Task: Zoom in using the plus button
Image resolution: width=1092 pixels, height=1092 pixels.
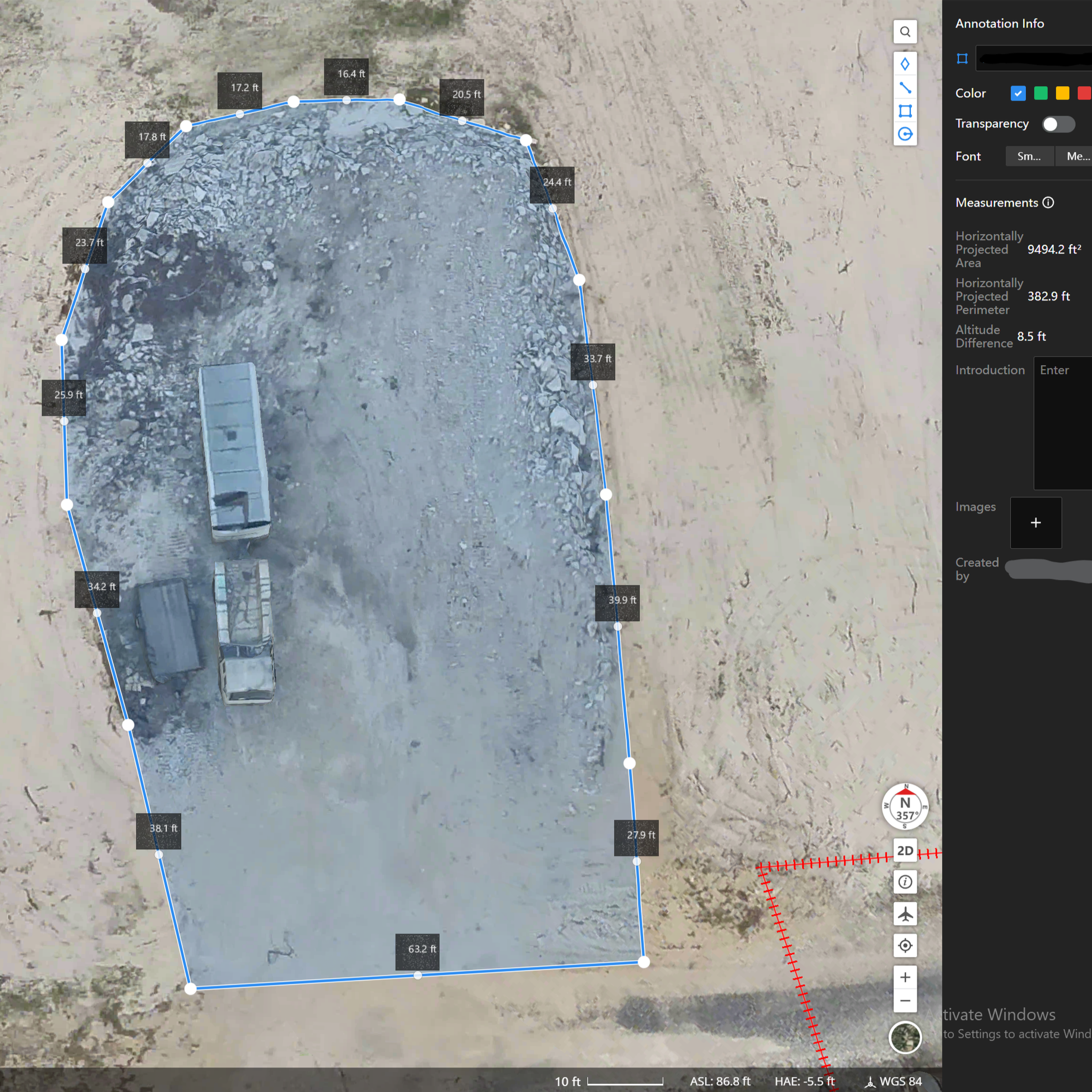Action: point(905,977)
